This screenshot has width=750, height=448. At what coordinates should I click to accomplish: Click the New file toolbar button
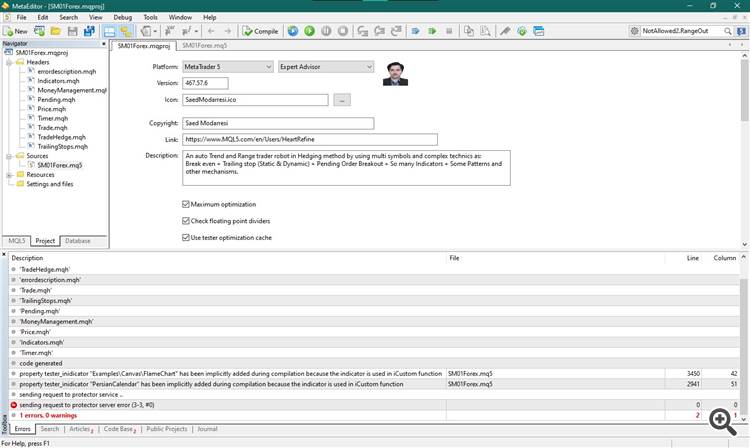15,31
